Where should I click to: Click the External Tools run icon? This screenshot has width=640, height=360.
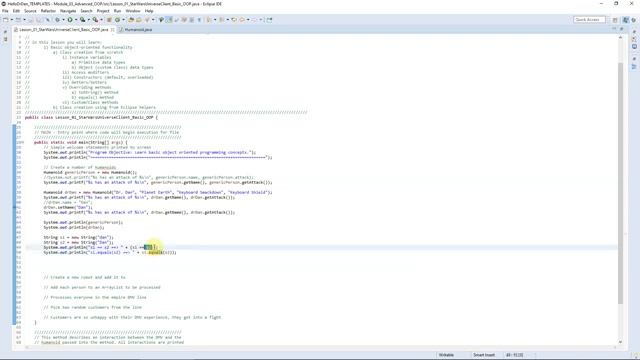[x=95, y=20]
